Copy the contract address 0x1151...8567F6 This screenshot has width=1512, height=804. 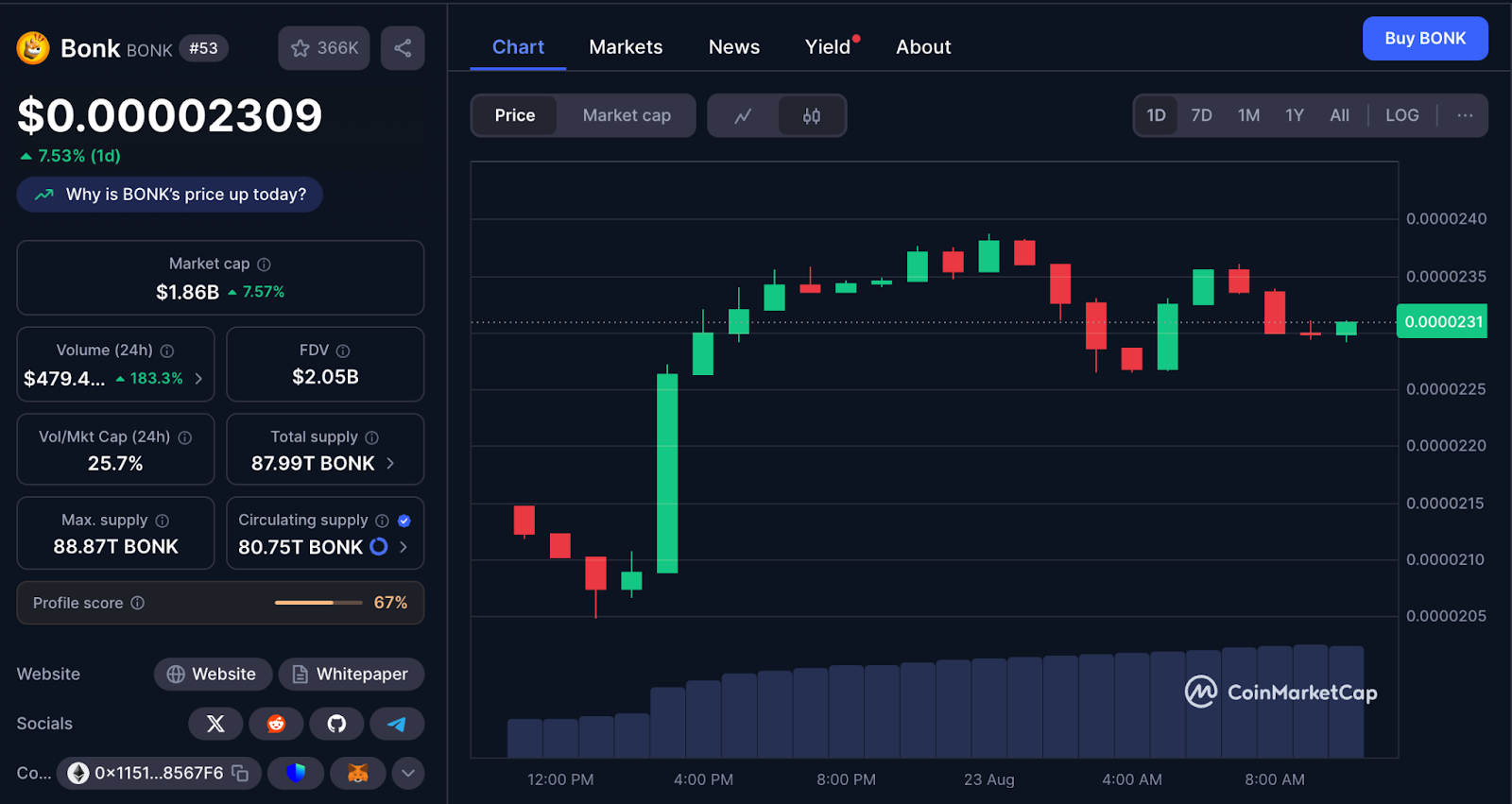coord(241,773)
